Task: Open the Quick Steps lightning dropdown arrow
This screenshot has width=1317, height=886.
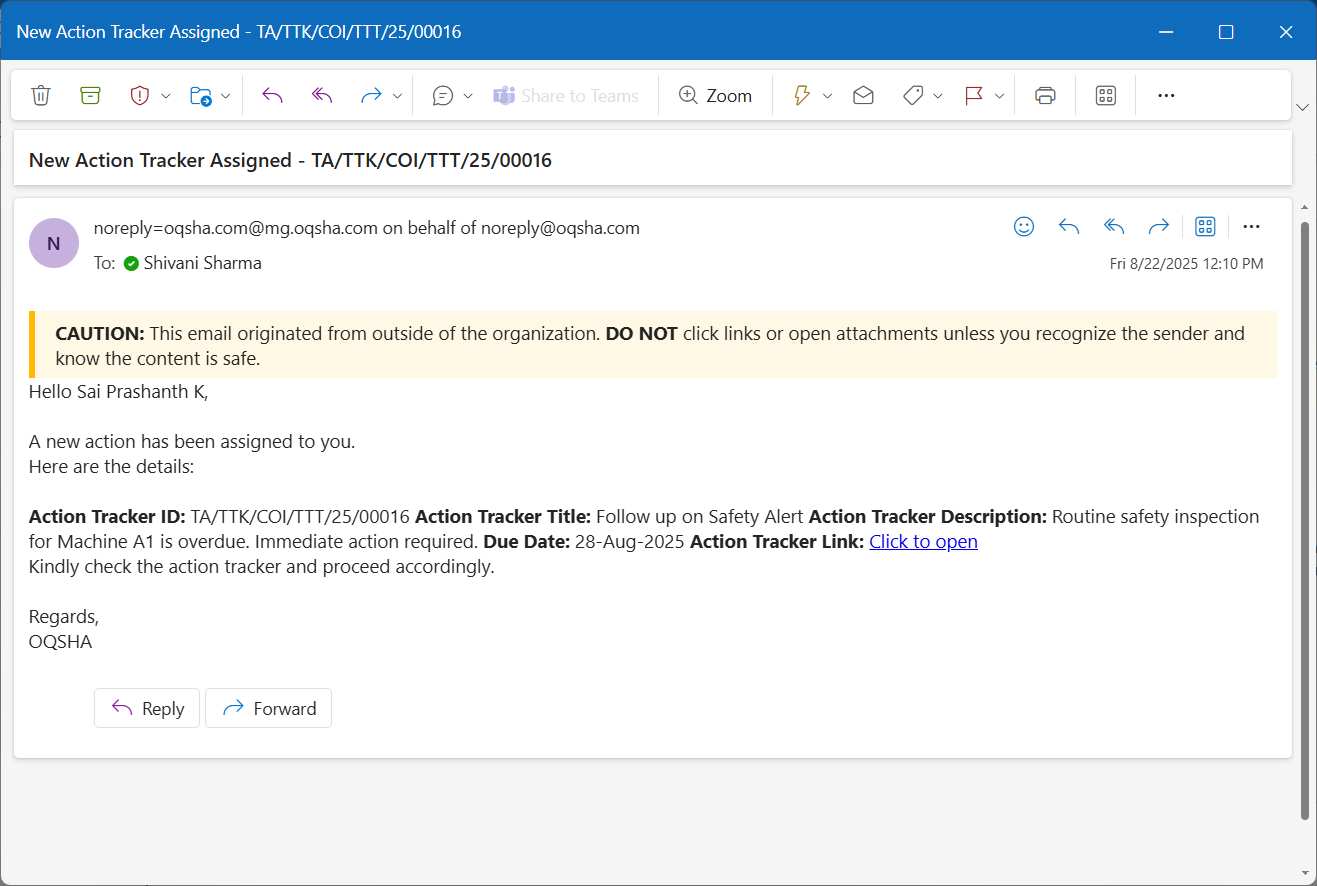Action: [828, 96]
